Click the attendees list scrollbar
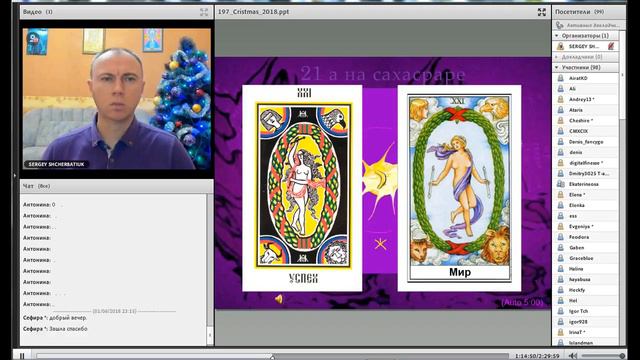 pos(622,188)
